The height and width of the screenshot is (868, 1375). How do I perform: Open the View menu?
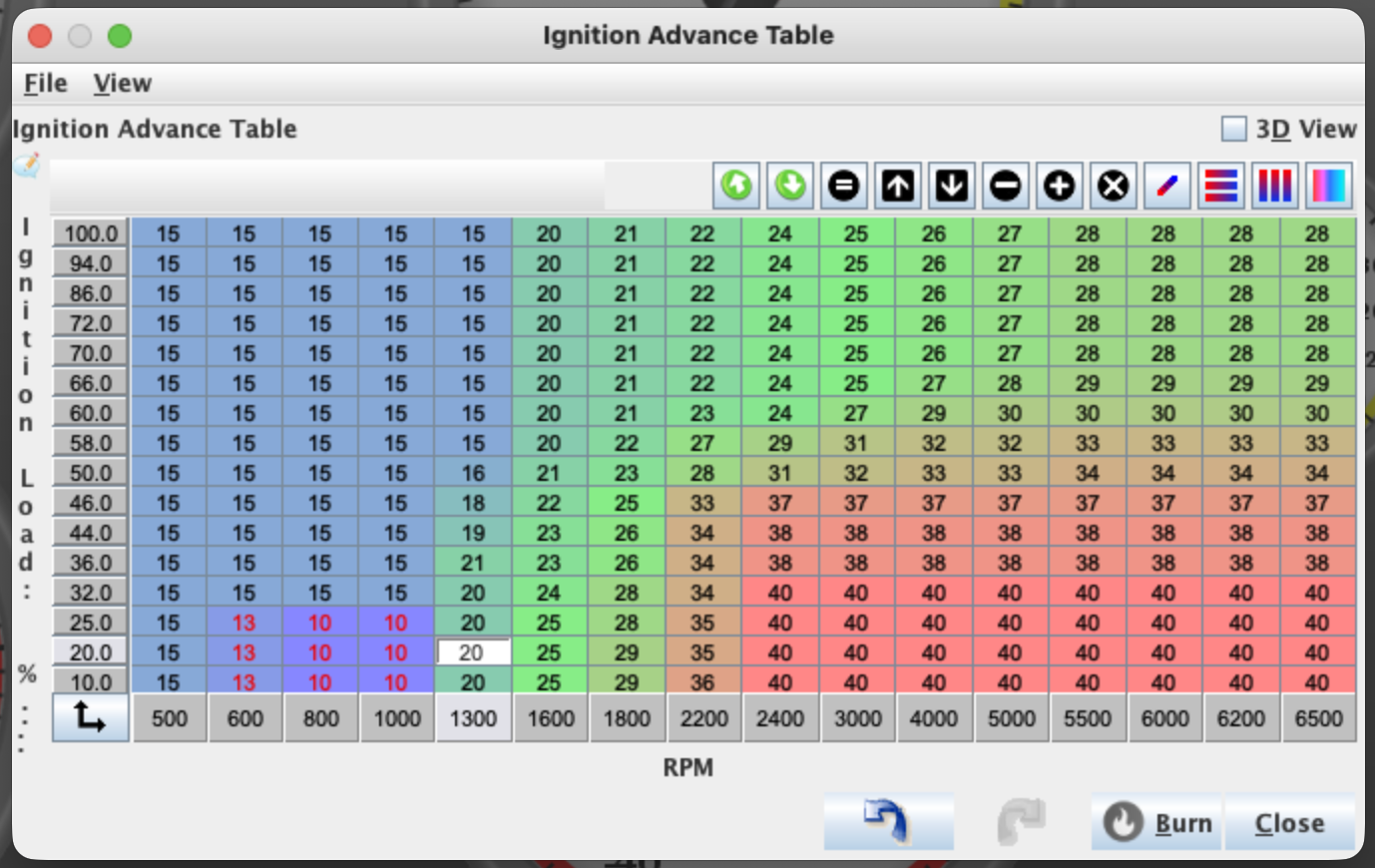click(x=121, y=84)
